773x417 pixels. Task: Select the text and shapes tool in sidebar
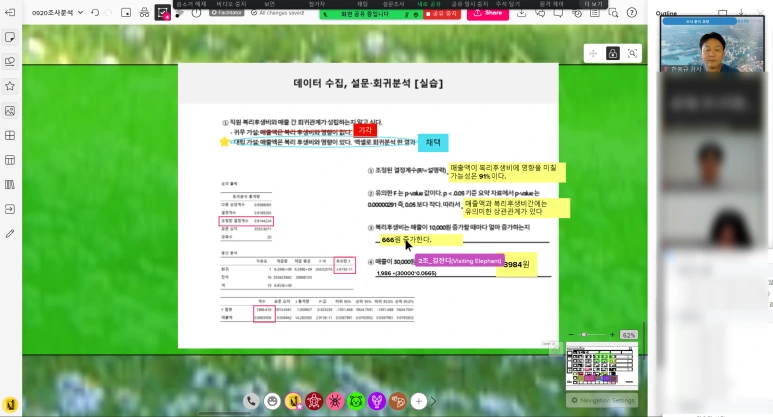9,62
